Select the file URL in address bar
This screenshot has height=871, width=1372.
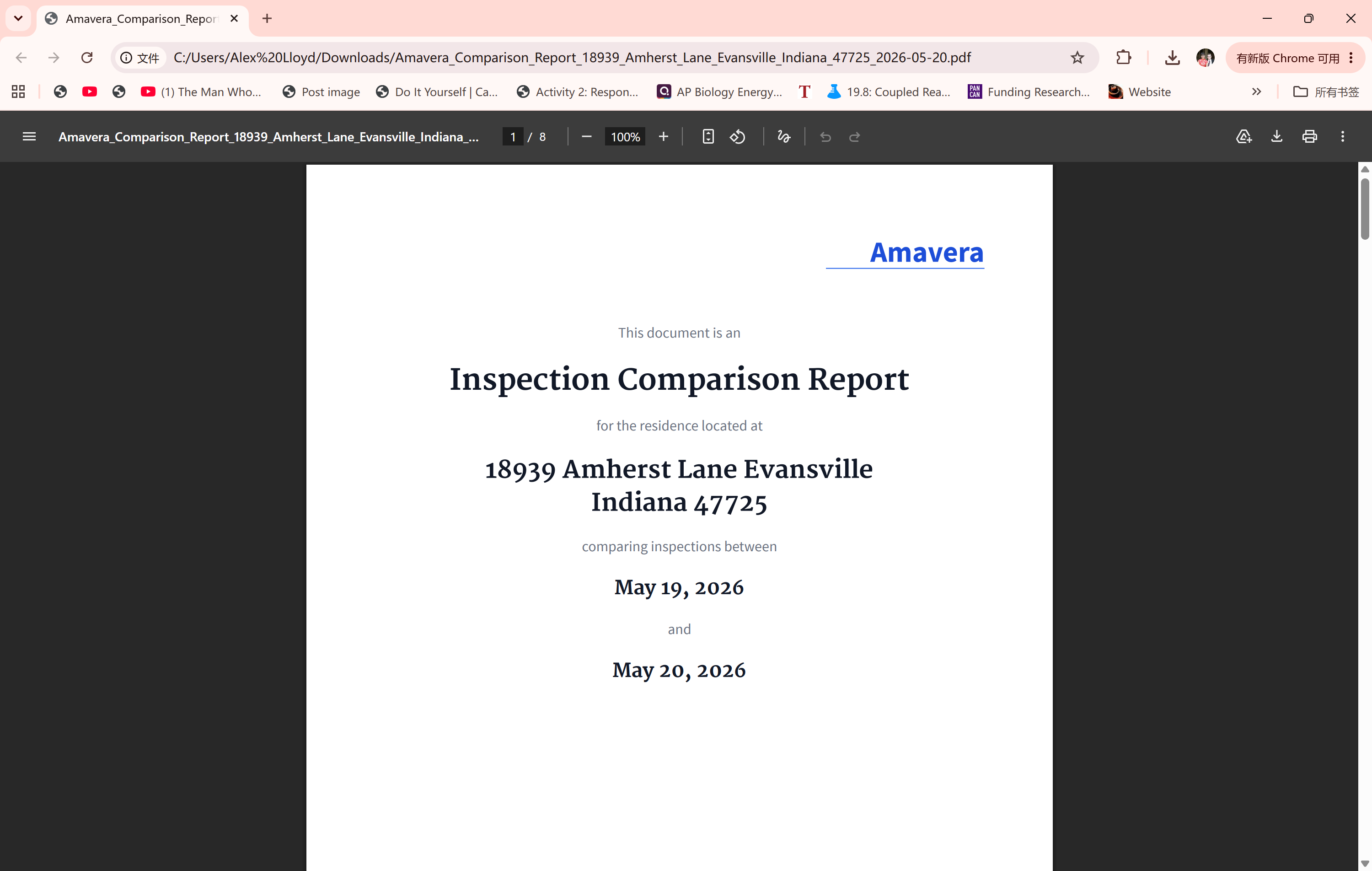click(x=572, y=58)
